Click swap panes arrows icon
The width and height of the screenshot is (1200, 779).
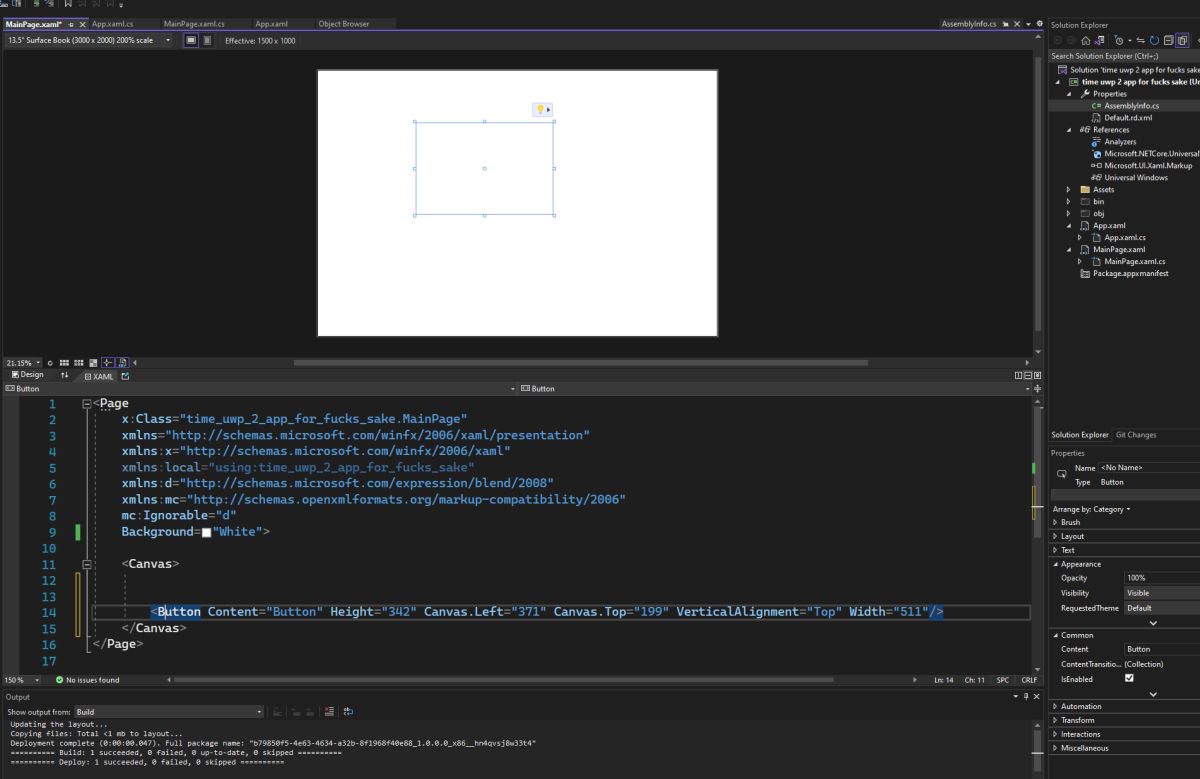pos(65,375)
